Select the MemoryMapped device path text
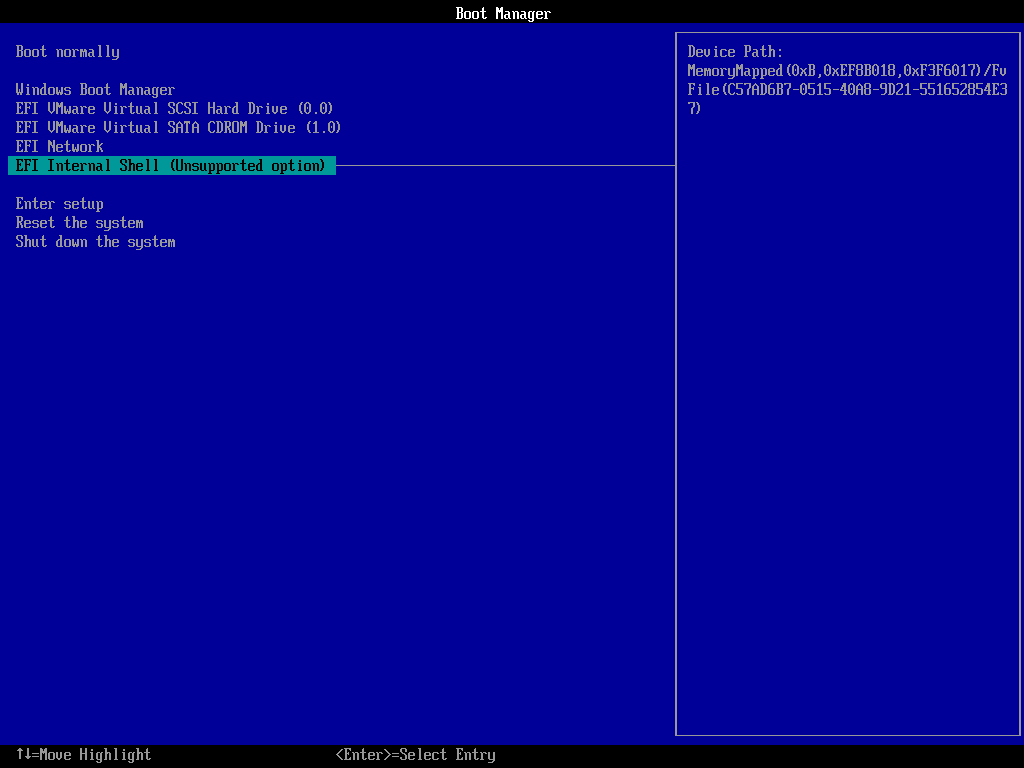The image size is (1024, 768). click(x=845, y=69)
